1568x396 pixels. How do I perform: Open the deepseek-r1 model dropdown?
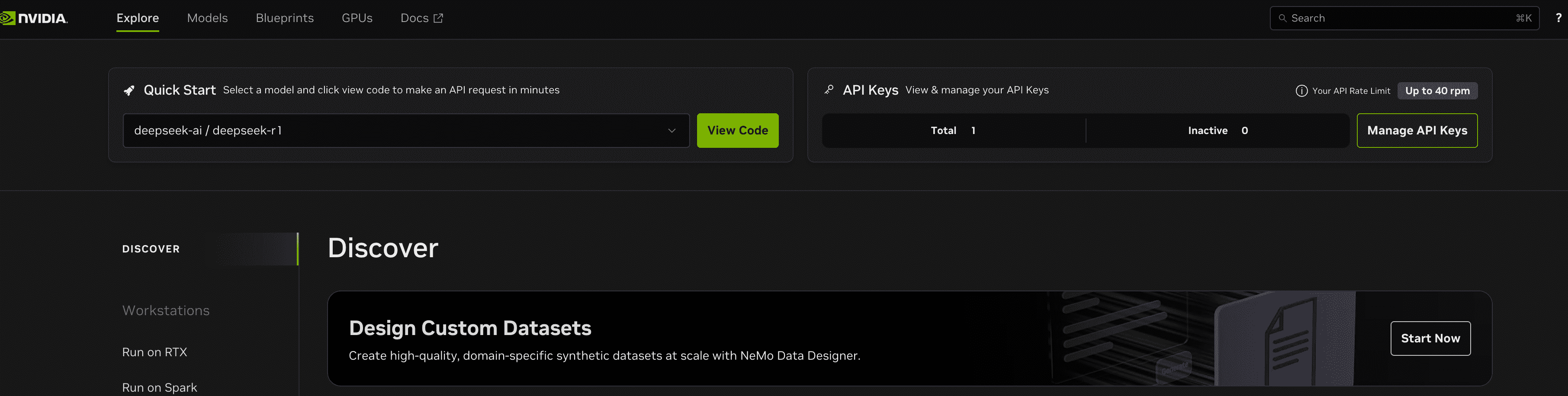(395, 130)
